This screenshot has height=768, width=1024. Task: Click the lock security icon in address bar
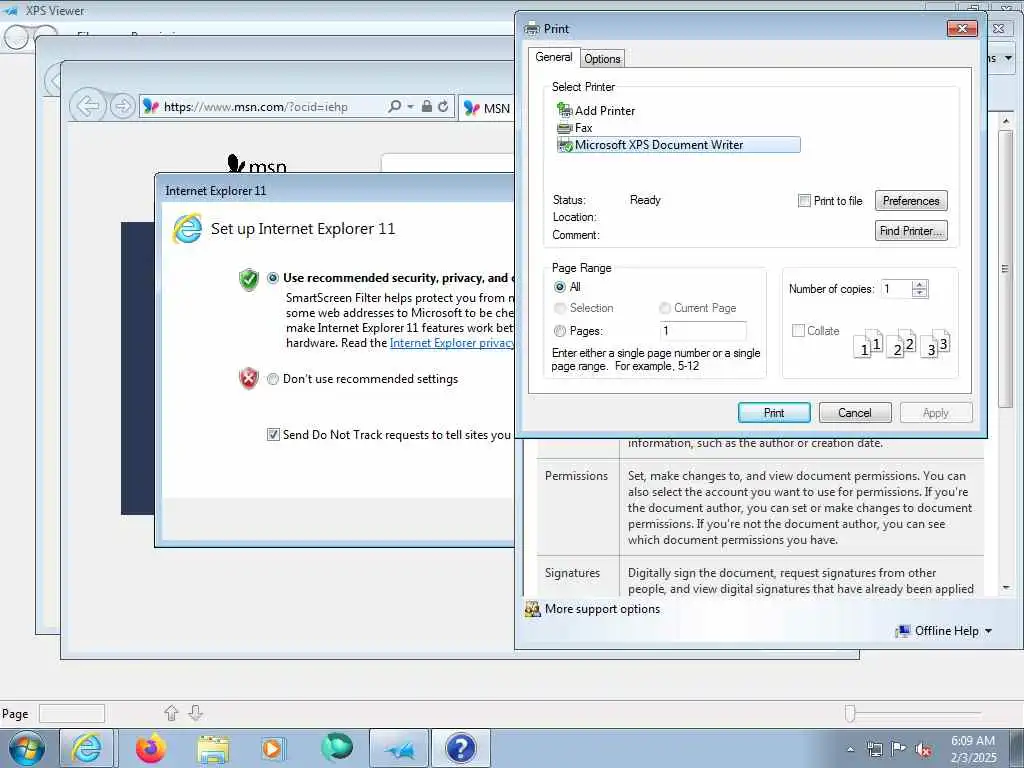click(x=426, y=106)
